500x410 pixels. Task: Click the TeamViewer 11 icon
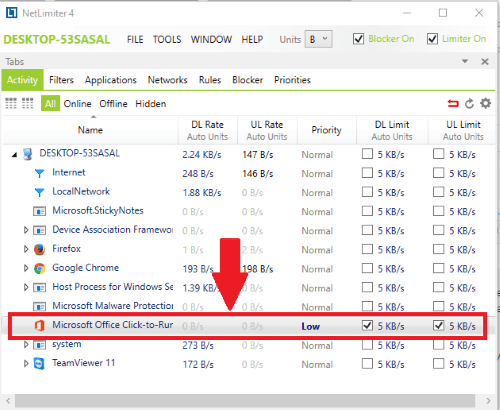pyautogui.click(x=39, y=364)
